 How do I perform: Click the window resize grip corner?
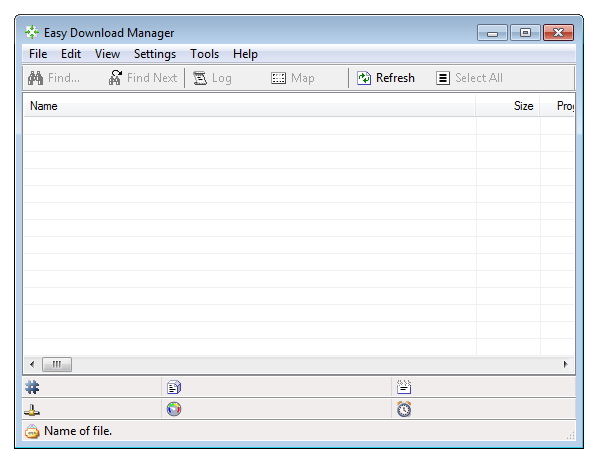coord(571,435)
